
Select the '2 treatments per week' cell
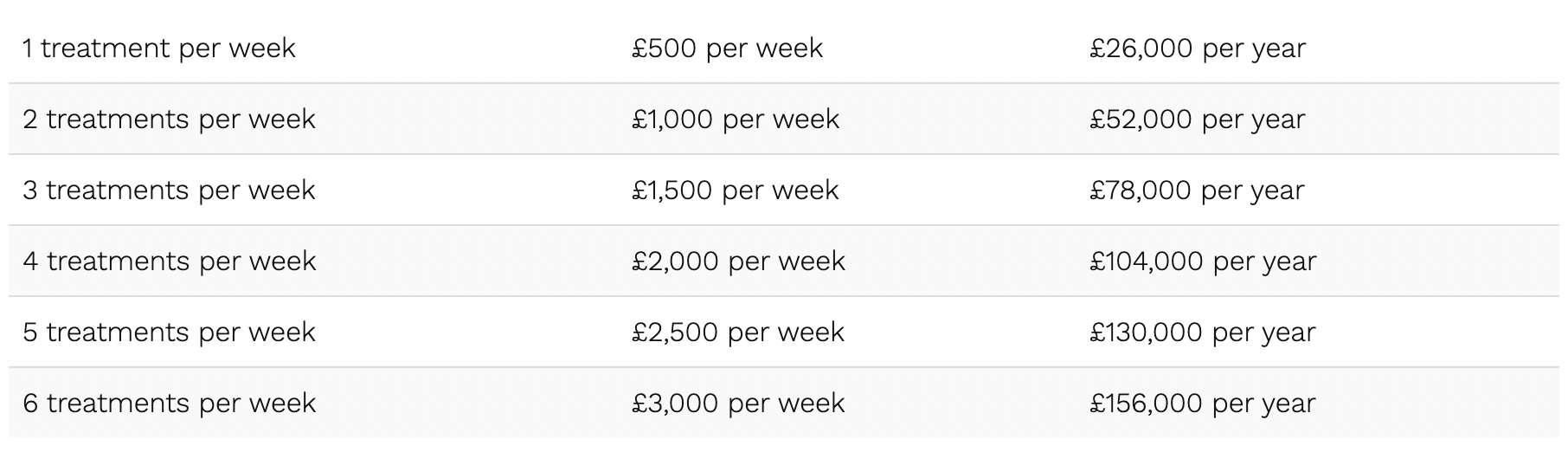click(x=169, y=119)
